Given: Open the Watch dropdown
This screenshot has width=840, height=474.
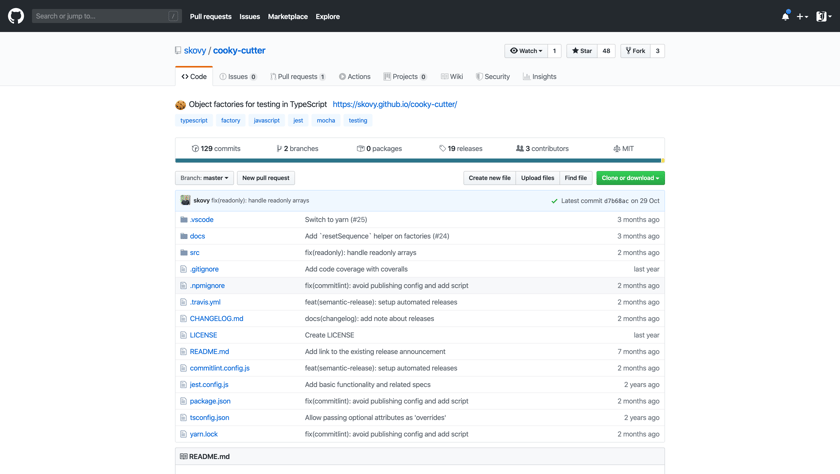Looking at the screenshot, I should 526,51.
